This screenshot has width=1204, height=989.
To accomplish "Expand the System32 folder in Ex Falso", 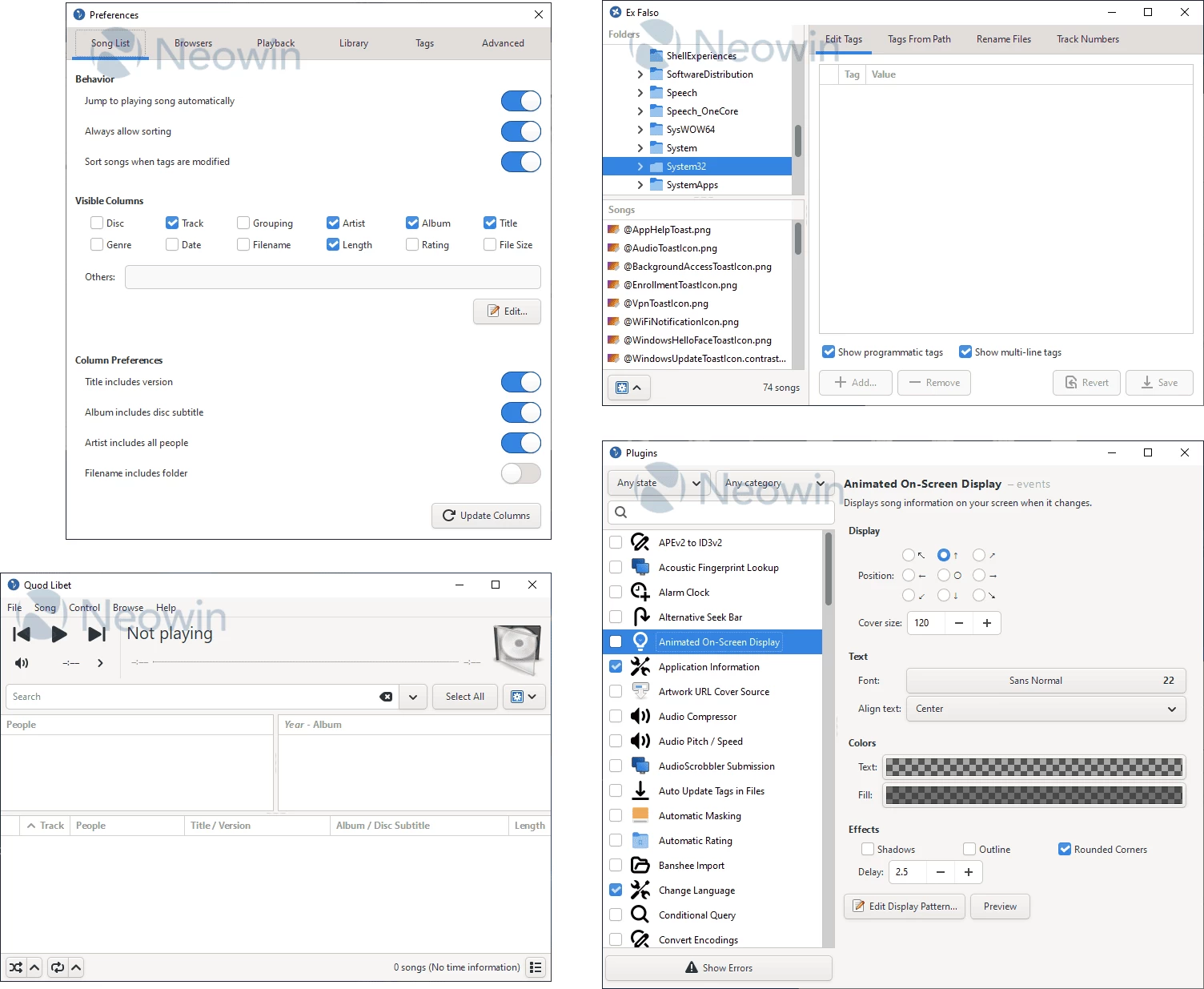I will 640,167.
